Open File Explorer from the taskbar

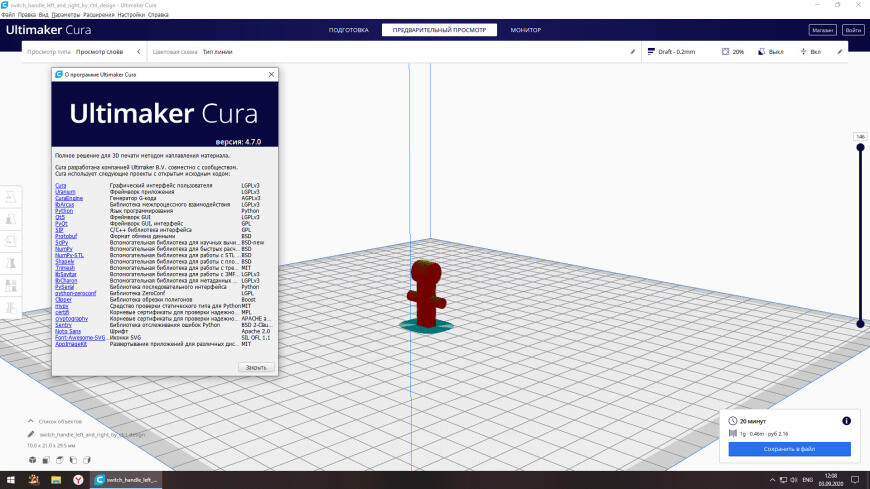56,480
